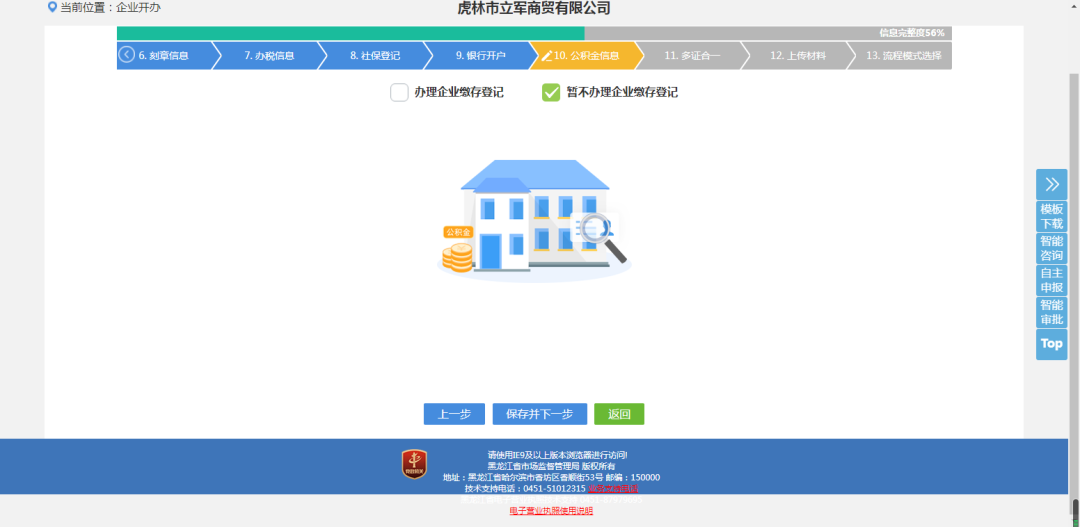The height and width of the screenshot is (527, 1080).
Task: Switch to step 8. 社保登记
Action: tap(375, 56)
